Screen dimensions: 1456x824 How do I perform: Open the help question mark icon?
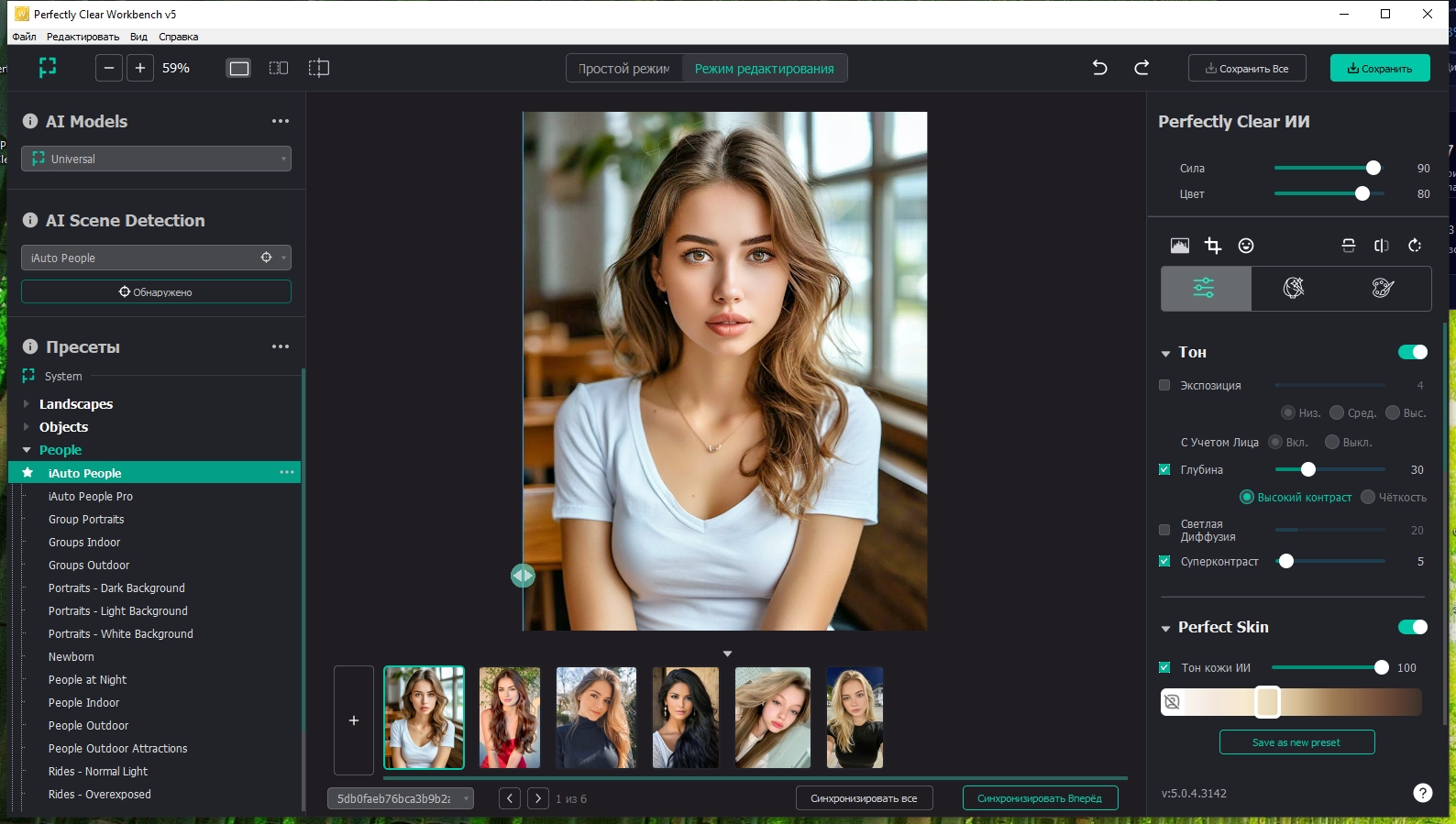tap(1422, 793)
